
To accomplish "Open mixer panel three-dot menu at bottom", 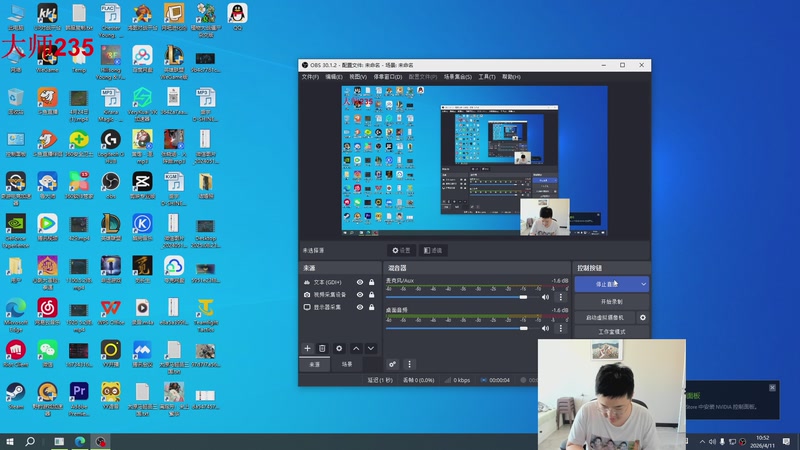I will [409, 364].
